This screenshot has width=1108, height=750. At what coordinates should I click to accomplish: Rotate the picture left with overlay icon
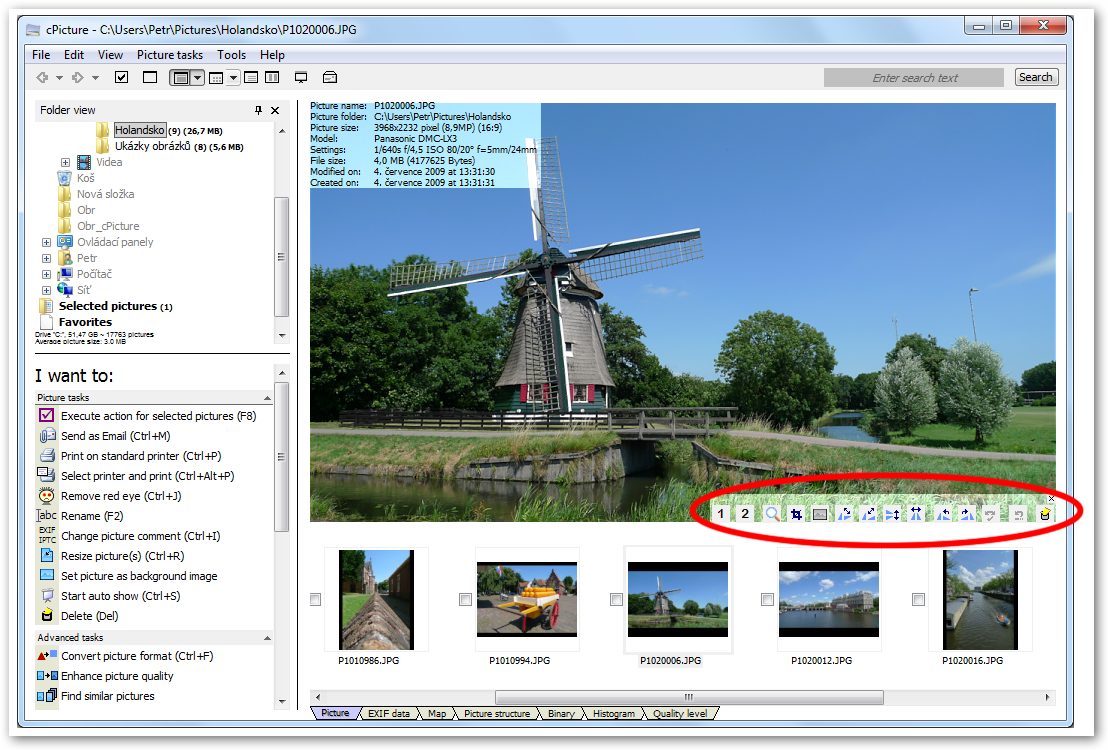[x=943, y=515]
